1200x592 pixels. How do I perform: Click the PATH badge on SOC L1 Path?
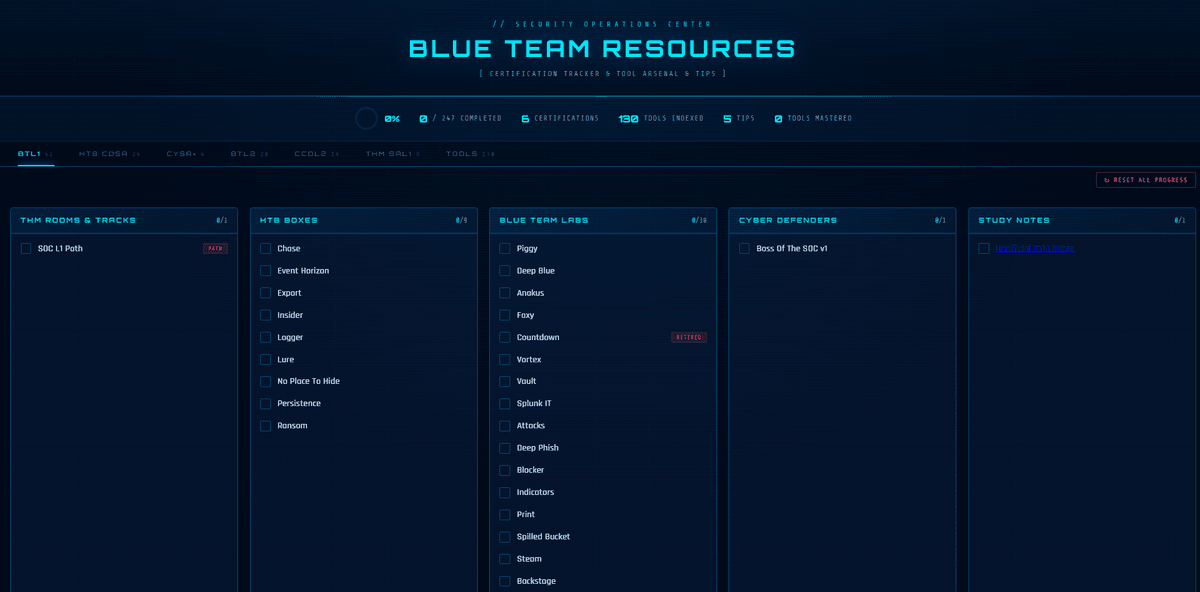[x=215, y=248]
